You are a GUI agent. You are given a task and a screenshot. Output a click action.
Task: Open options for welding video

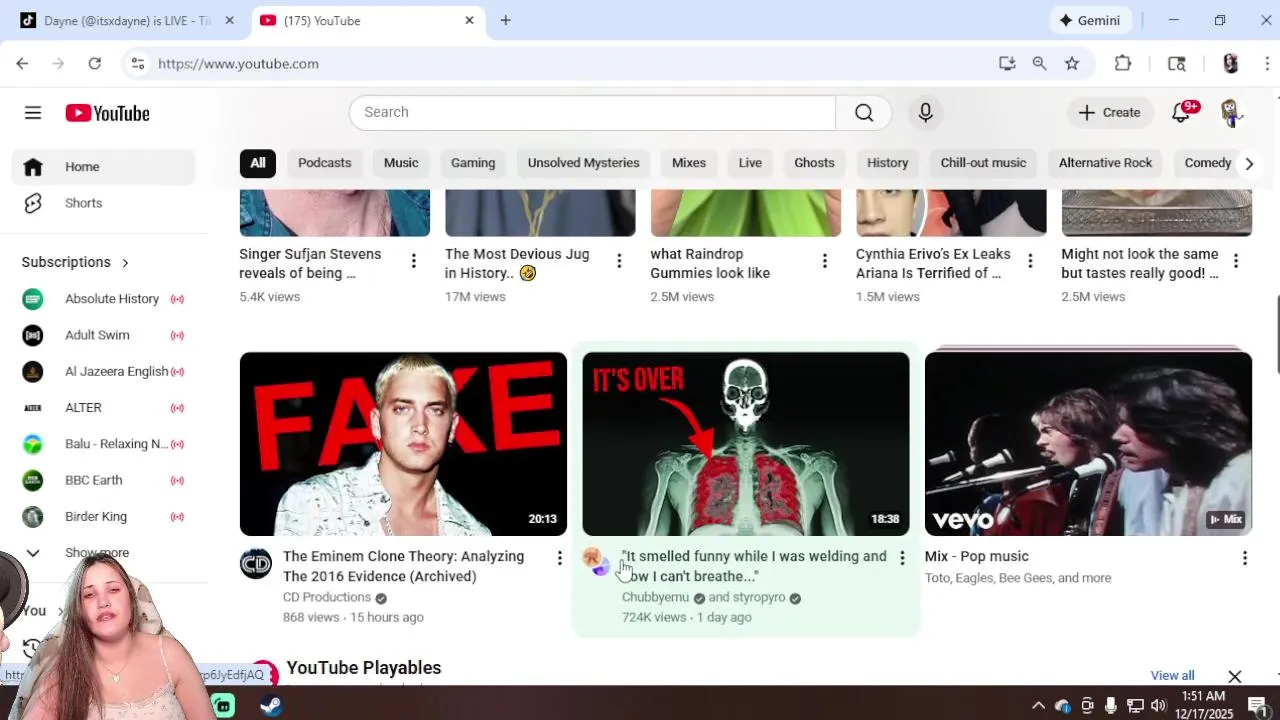coord(902,558)
